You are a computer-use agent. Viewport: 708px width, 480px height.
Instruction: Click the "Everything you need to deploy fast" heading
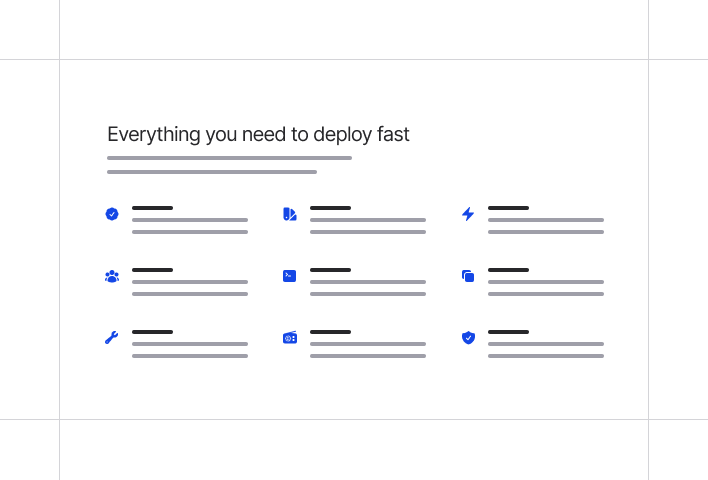pos(258,134)
